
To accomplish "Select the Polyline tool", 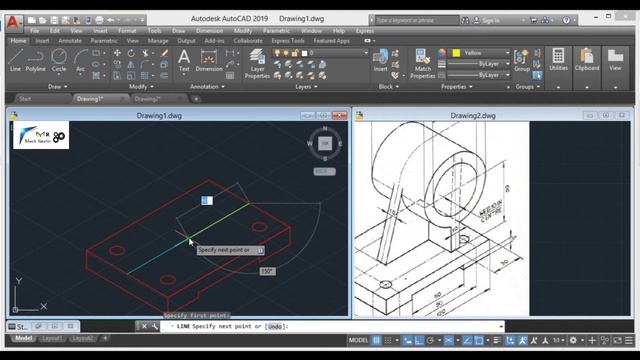I will point(36,60).
